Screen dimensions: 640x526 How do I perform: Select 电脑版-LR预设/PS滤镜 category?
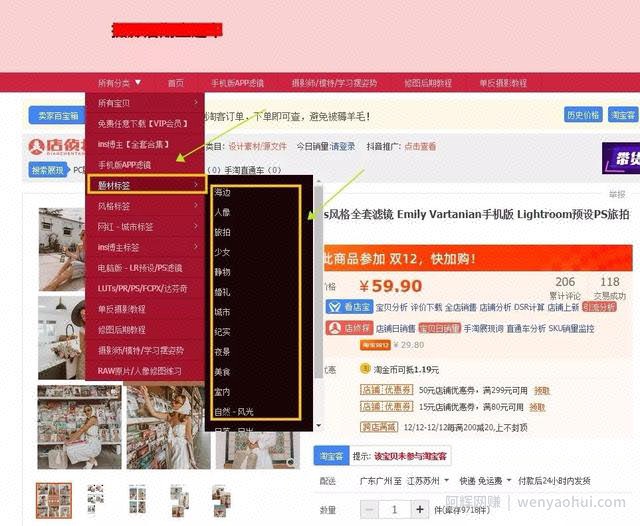coord(140,268)
